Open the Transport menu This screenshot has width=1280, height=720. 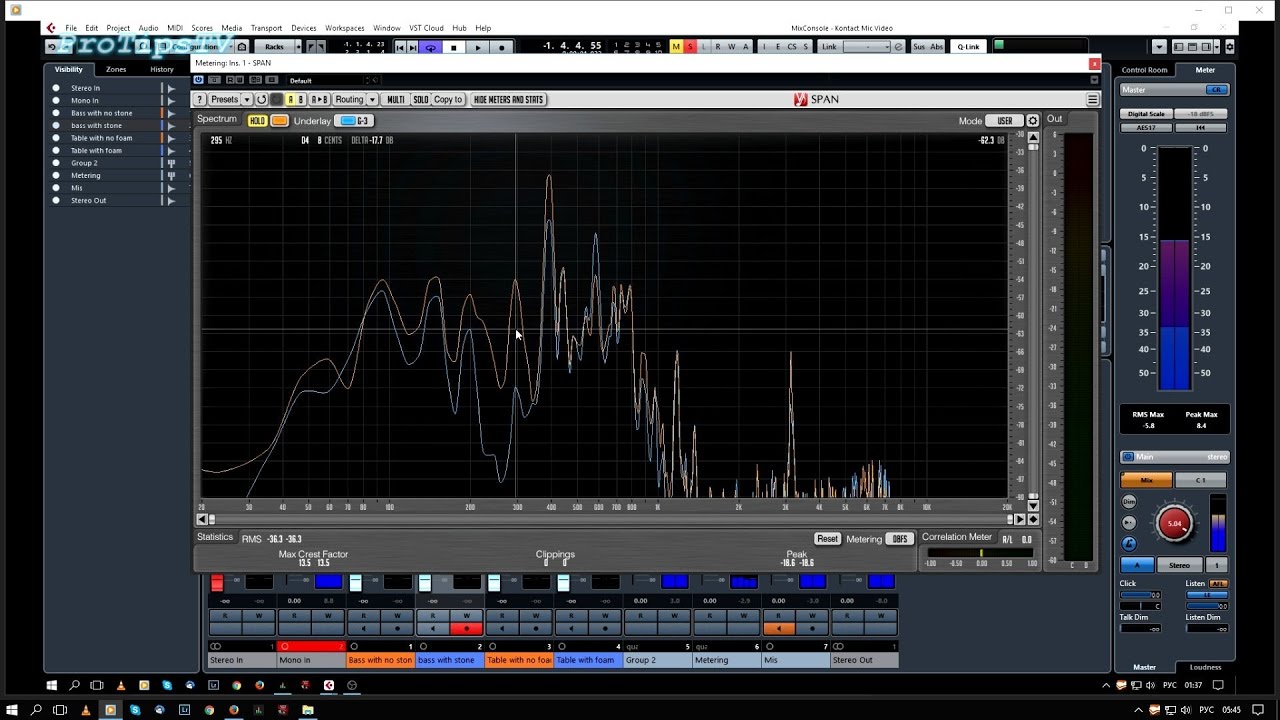tap(266, 28)
